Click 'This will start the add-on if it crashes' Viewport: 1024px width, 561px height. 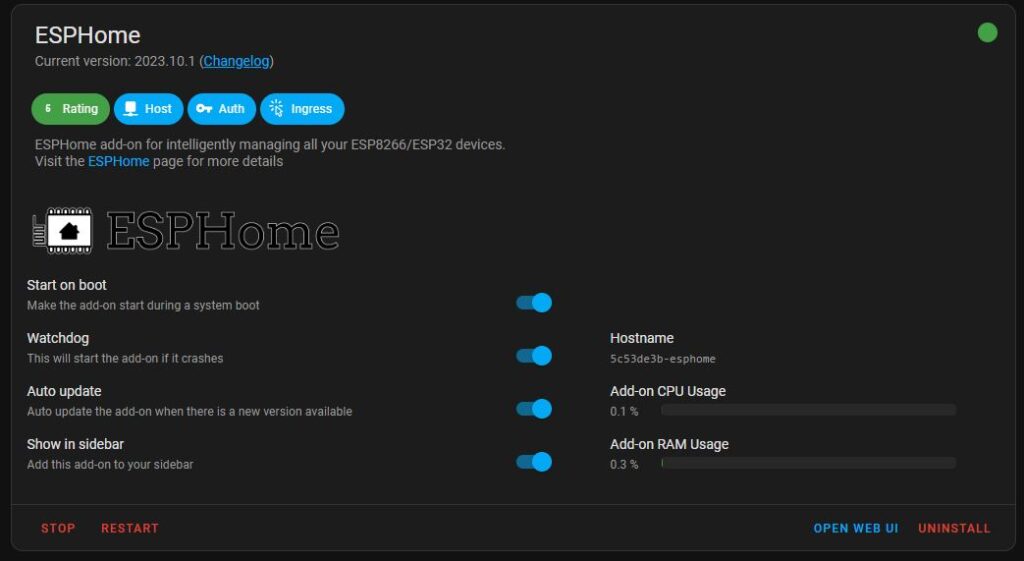(x=125, y=358)
